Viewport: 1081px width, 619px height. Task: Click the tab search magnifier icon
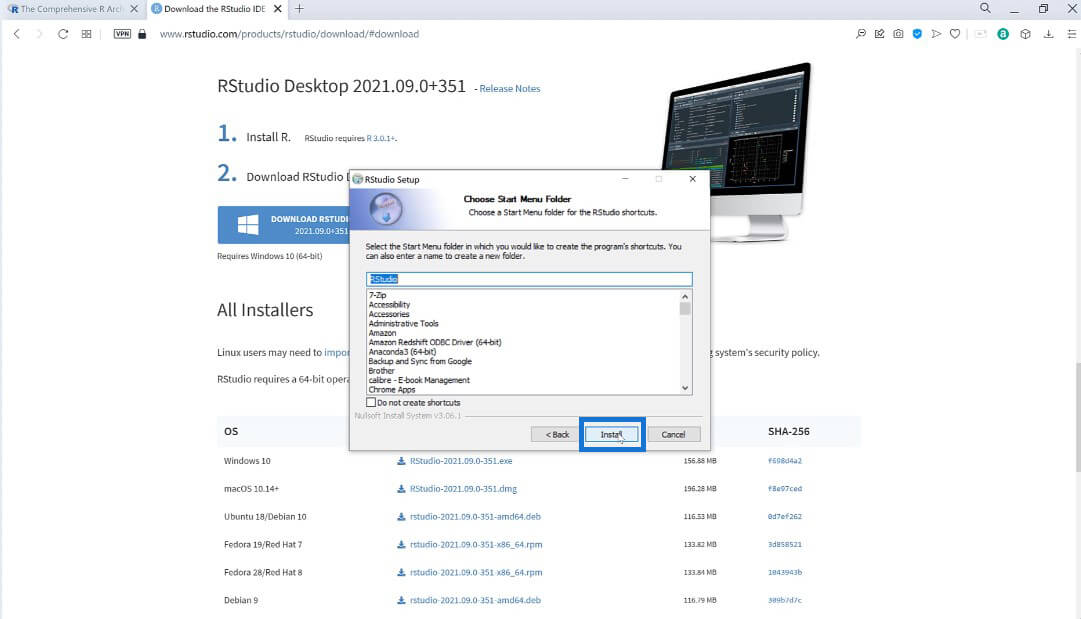click(x=985, y=8)
